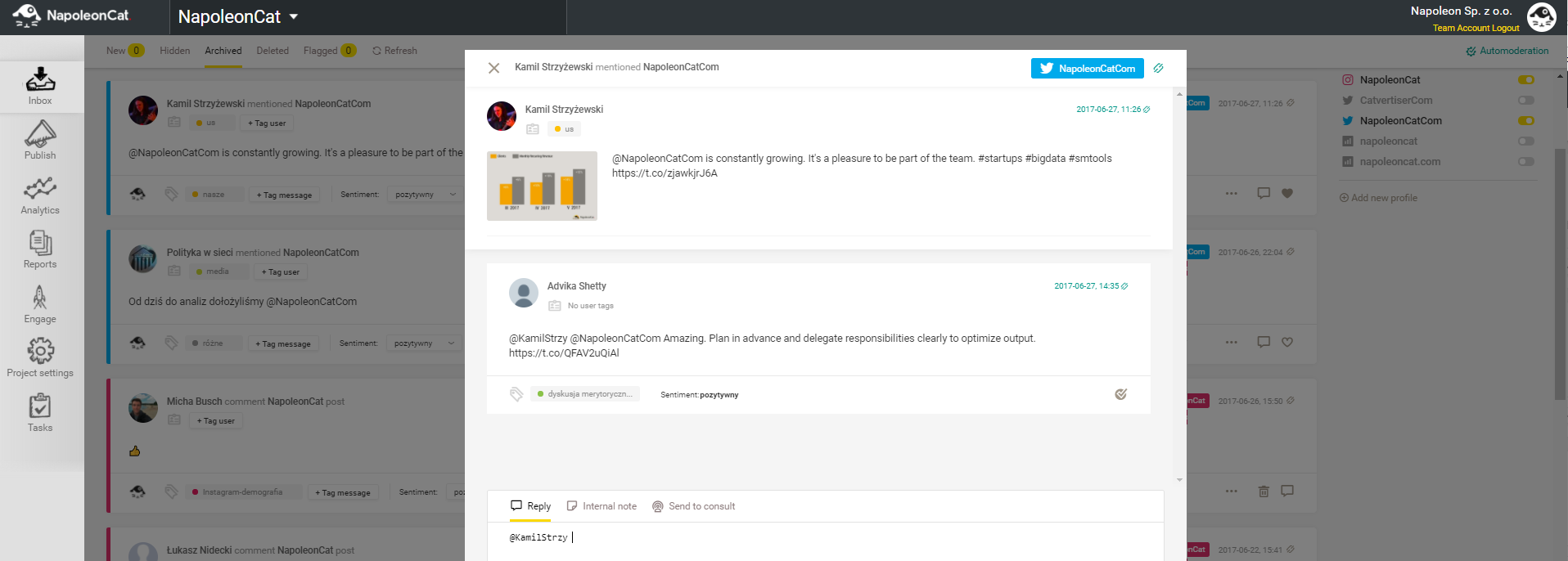
Task: Select the Deleted inbox tab
Action: (273, 51)
